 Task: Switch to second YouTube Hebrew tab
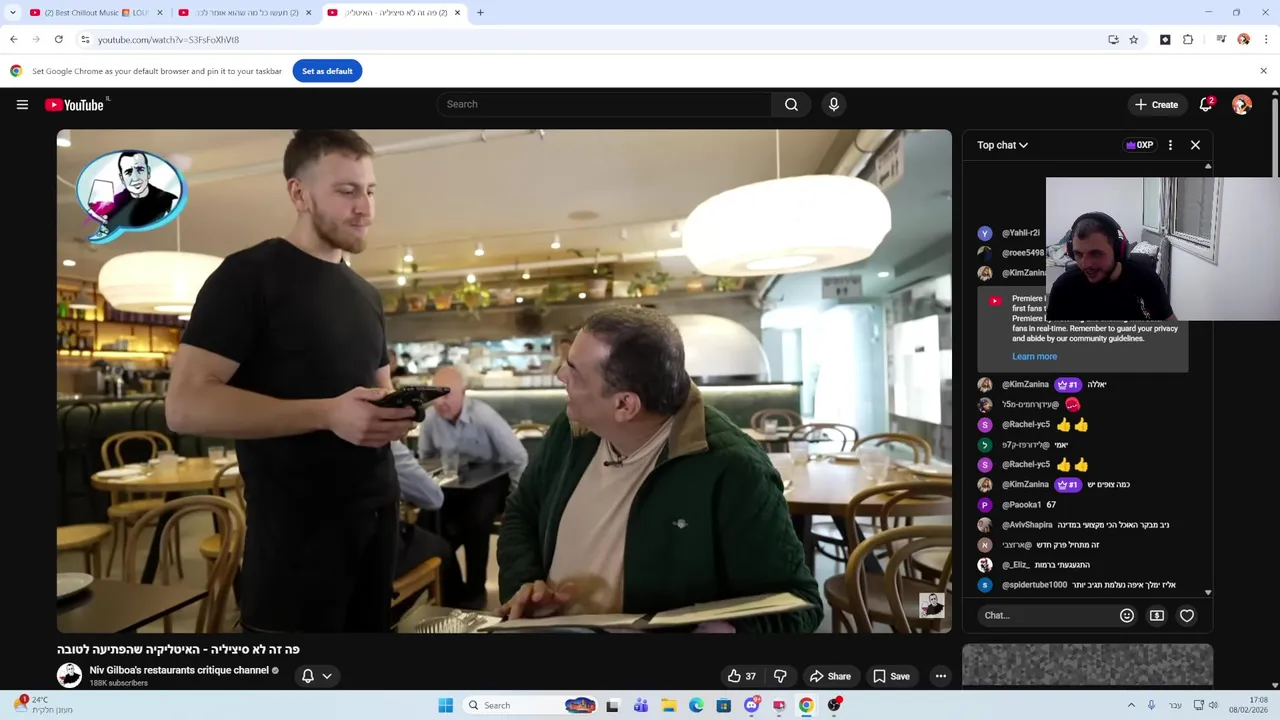pyautogui.click(x=245, y=13)
